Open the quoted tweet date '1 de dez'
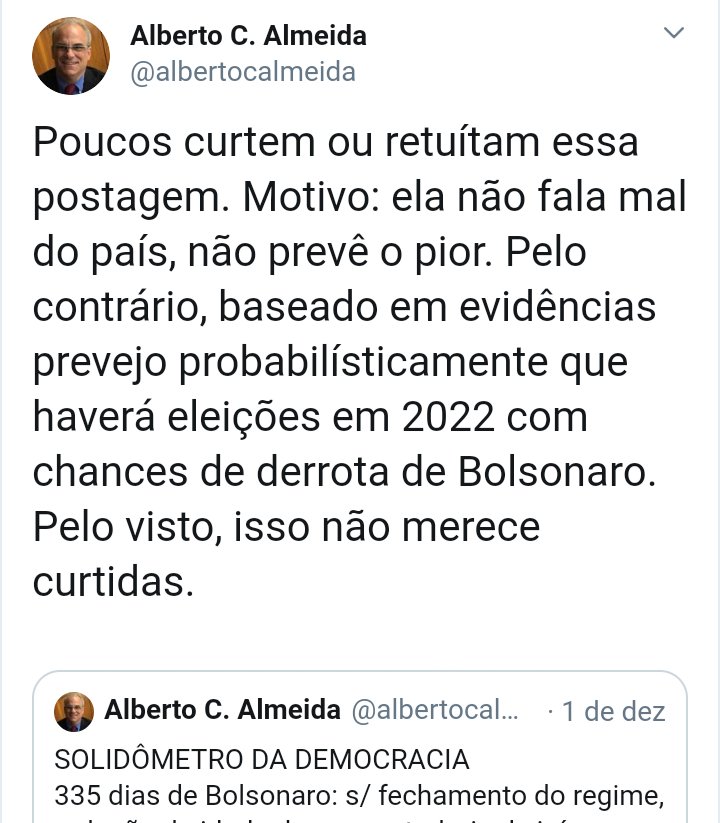 point(613,712)
